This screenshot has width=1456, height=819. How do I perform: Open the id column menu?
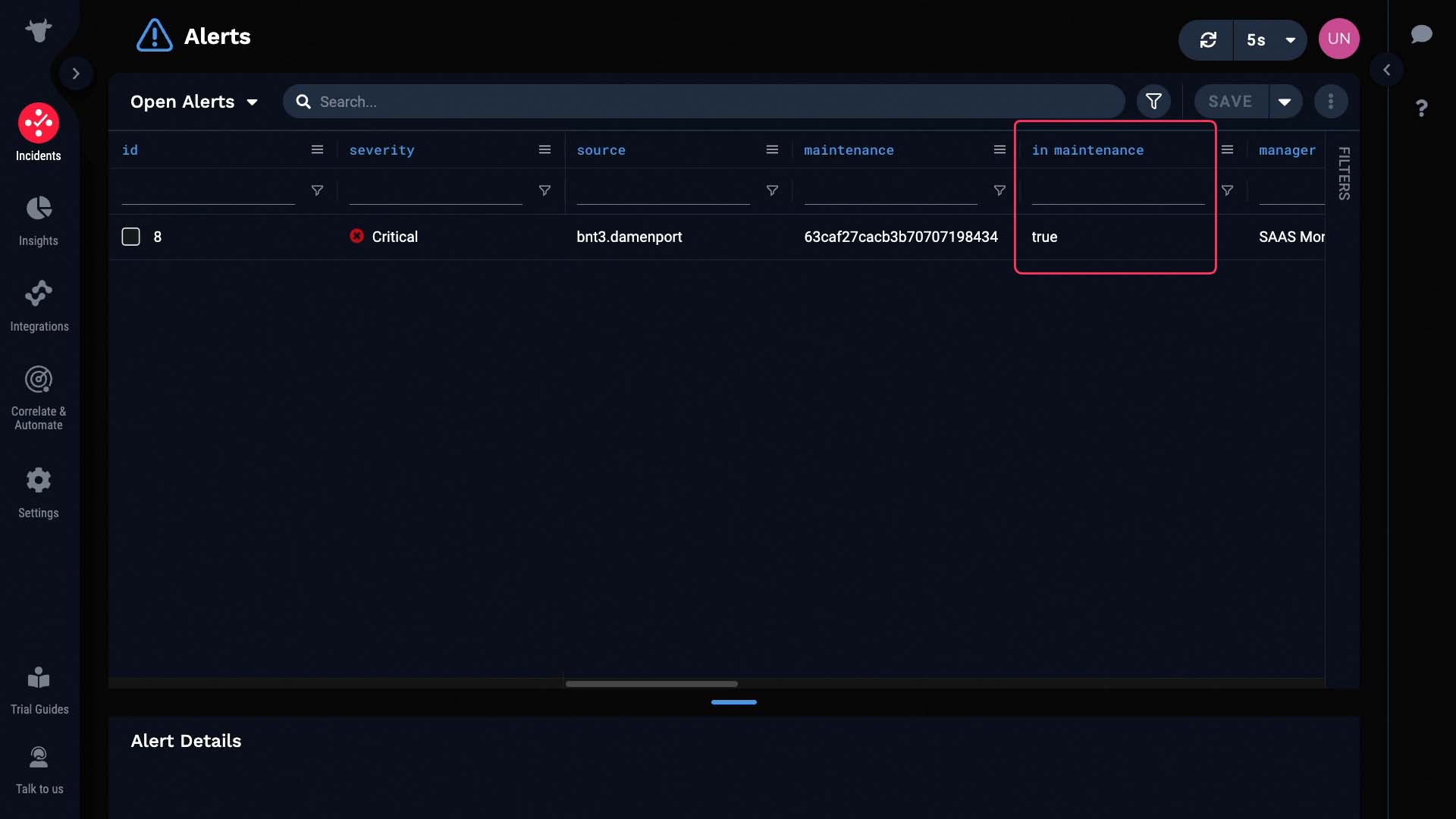[x=317, y=150]
